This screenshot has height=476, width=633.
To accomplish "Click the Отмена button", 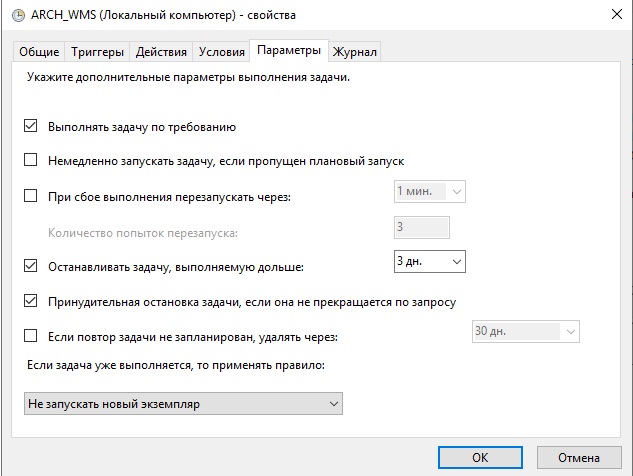I will (576, 457).
